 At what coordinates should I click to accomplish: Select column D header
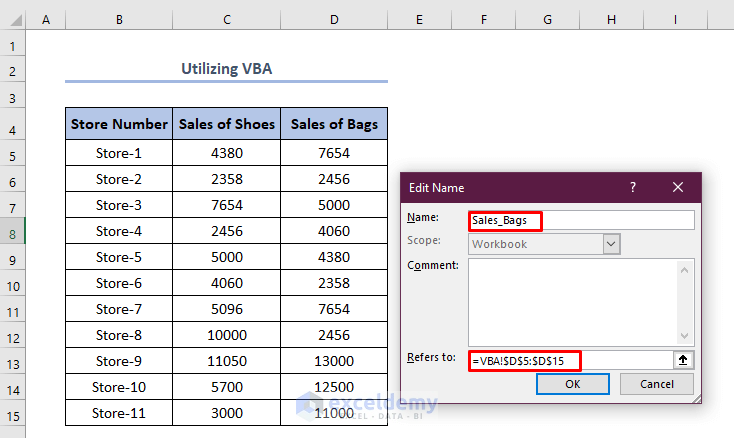pos(334,19)
